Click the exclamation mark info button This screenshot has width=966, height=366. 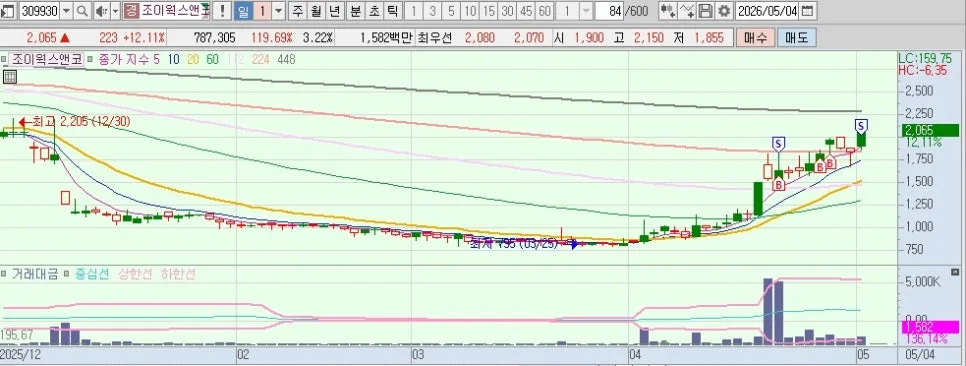click(222, 10)
